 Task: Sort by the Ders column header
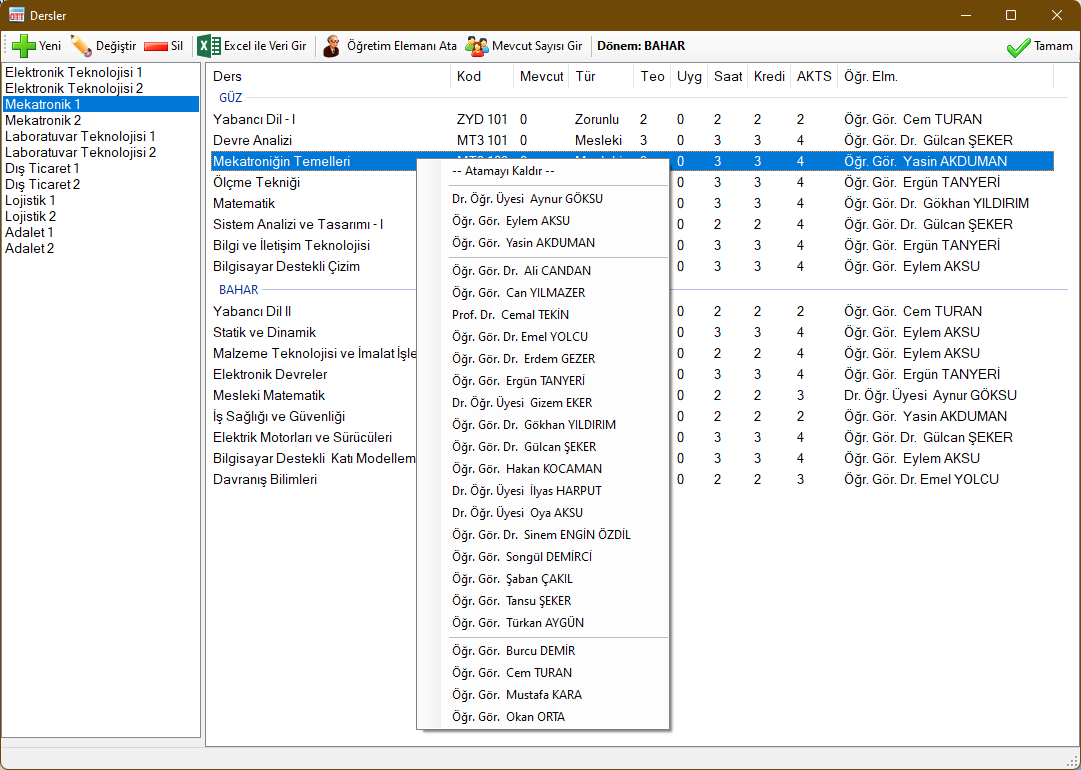(x=228, y=77)
